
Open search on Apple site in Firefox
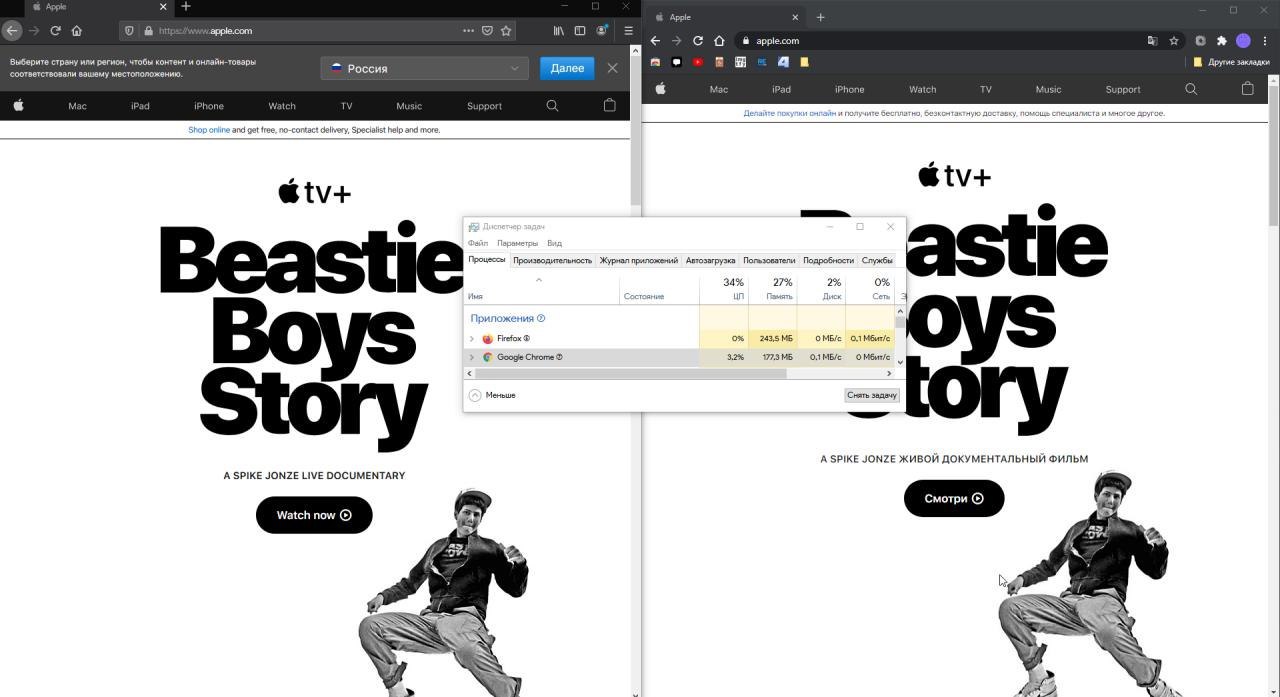coord(552,105)
